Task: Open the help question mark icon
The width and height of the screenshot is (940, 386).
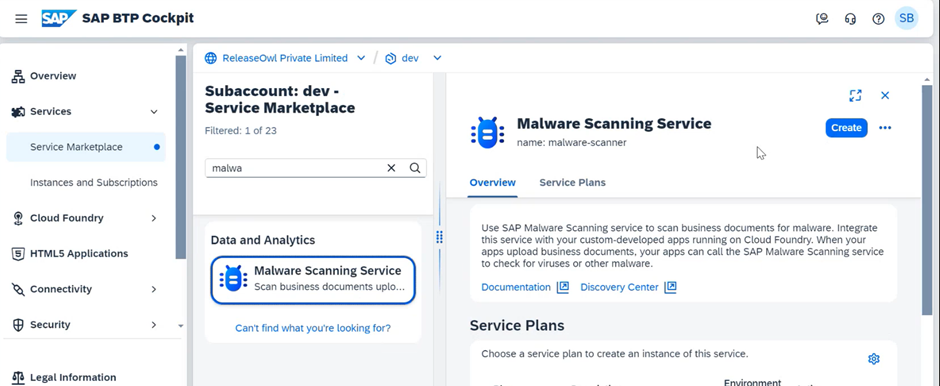Action: click(878, 19)
